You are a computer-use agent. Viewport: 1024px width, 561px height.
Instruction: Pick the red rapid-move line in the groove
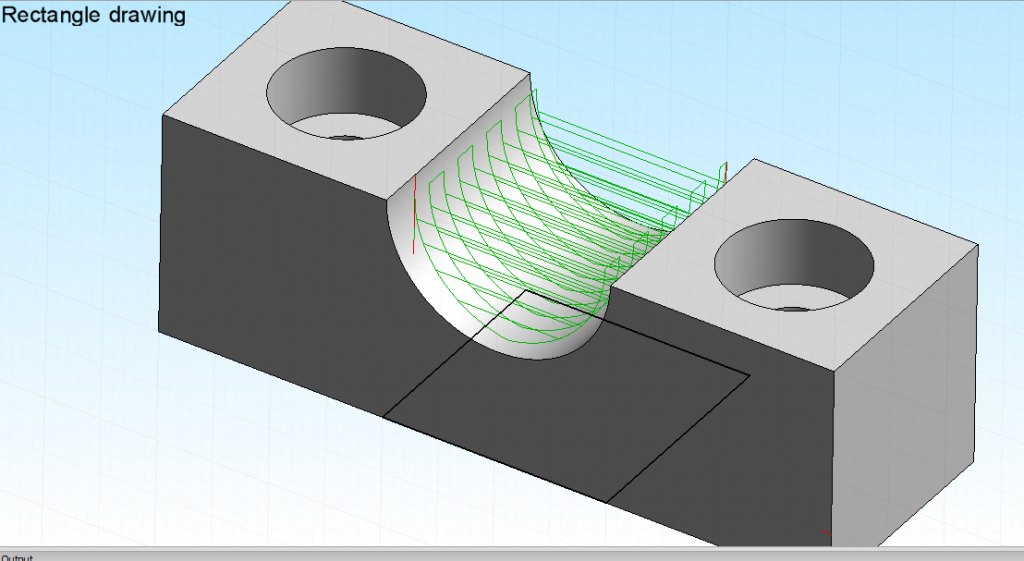tap(415, 214)
